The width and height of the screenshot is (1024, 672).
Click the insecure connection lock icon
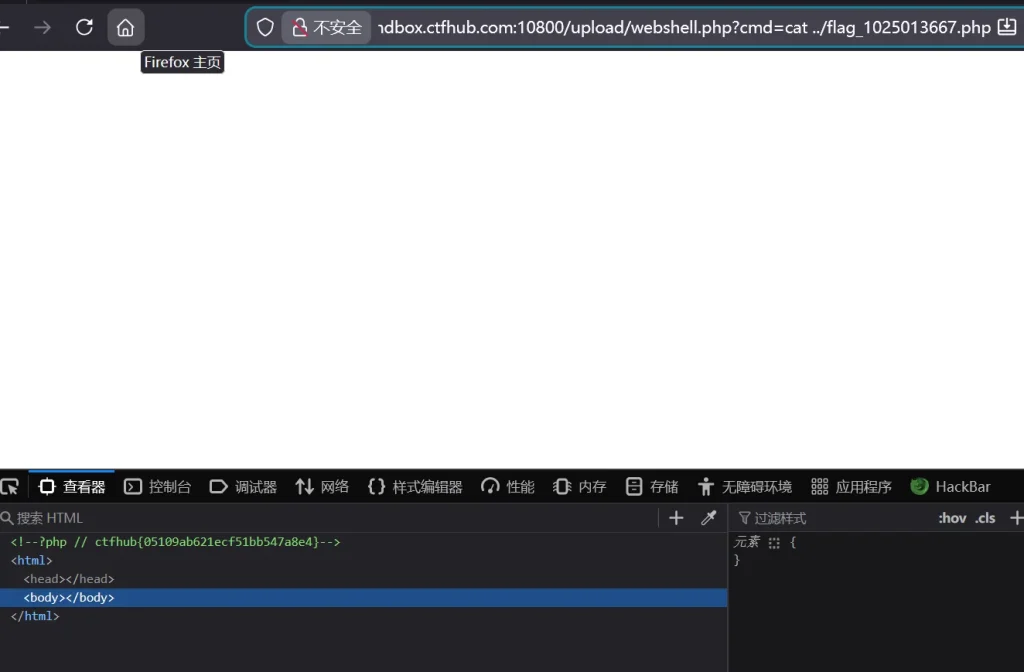(299, 28)
